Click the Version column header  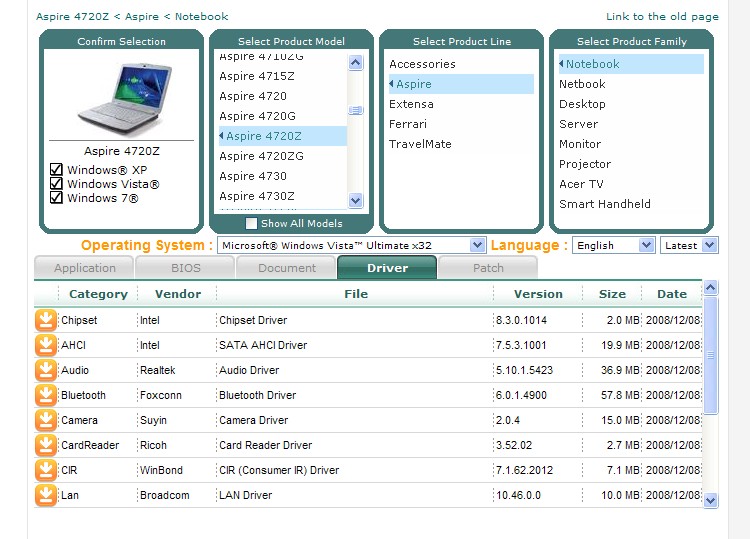pos(538,294)
